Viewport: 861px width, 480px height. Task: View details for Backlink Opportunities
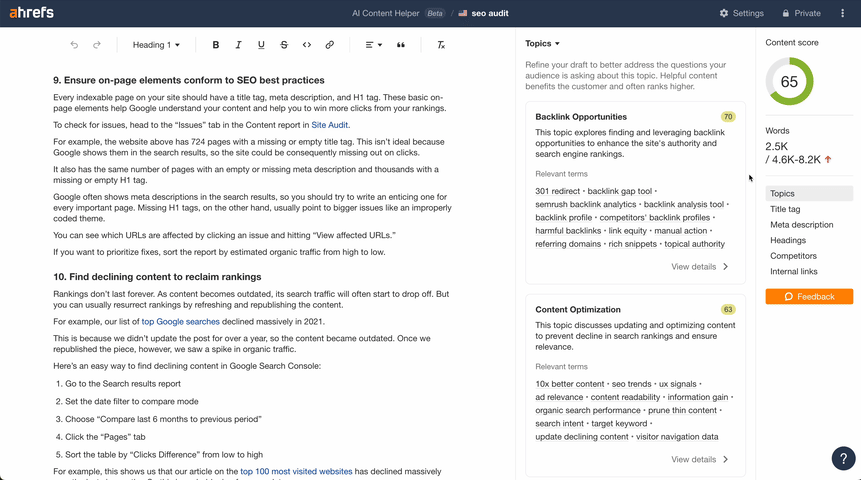point(700,267)
